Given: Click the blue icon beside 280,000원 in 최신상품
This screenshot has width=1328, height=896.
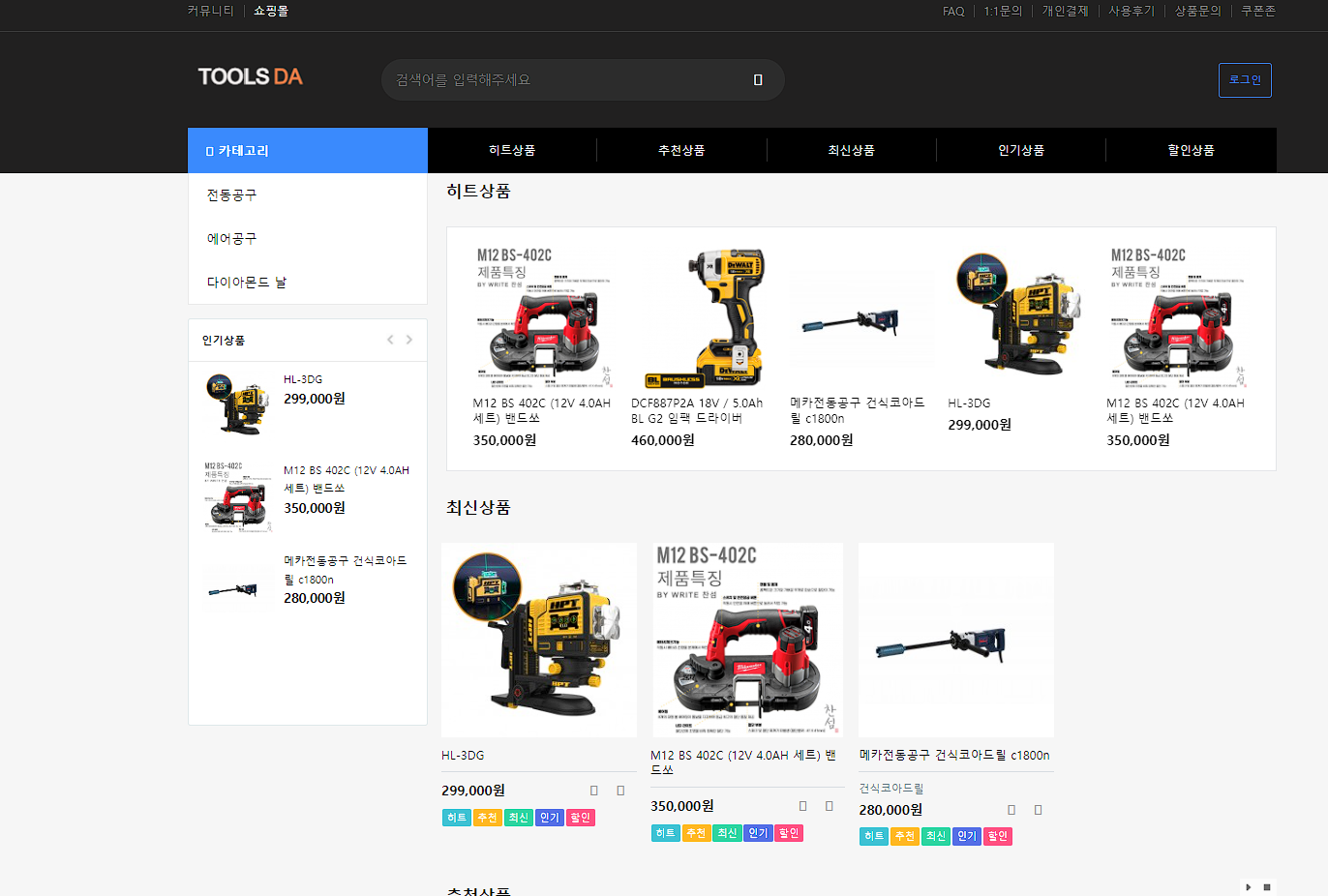Looking at the screenshot, I should pyautogui.click(x=1011, y=810).
